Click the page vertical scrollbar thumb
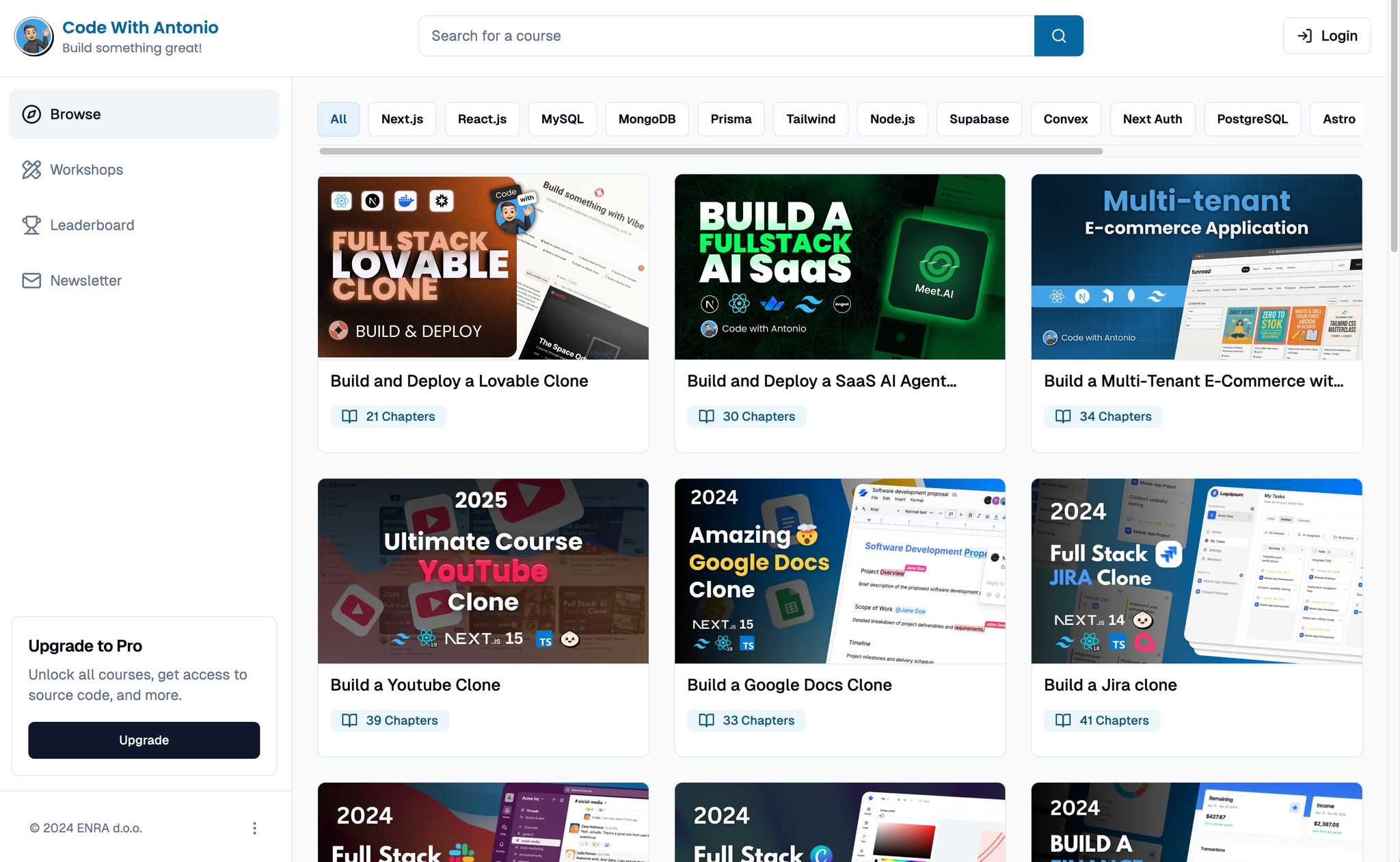The height and width of the screenshot is (862, 1400). (1394, 126)
